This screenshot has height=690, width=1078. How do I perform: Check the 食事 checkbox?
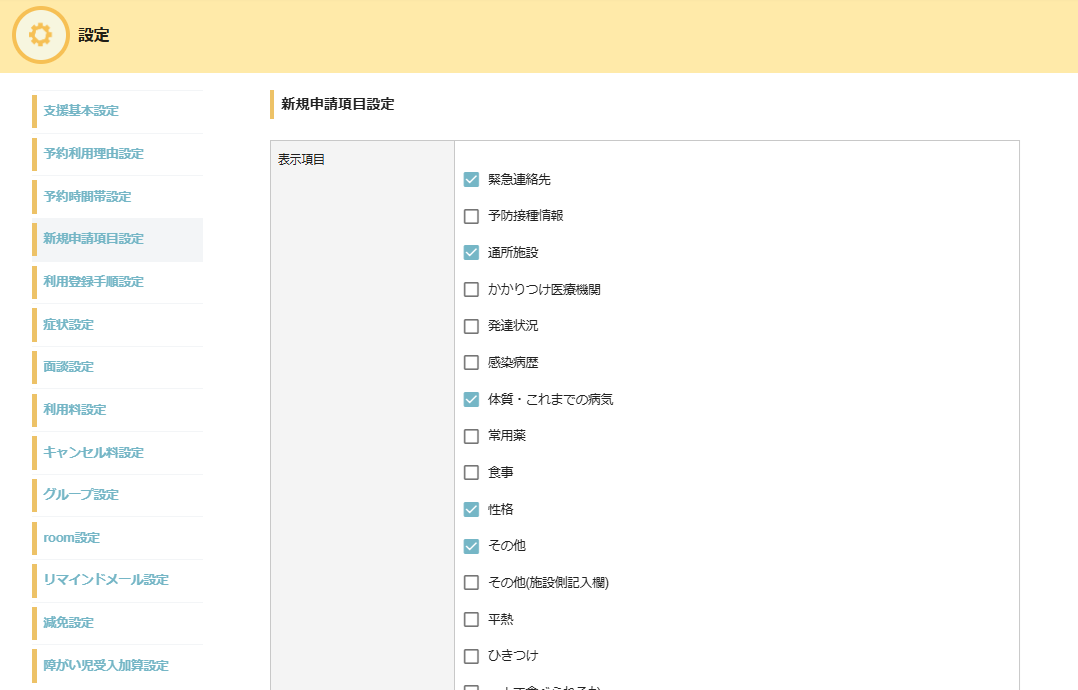click(471, 473)
